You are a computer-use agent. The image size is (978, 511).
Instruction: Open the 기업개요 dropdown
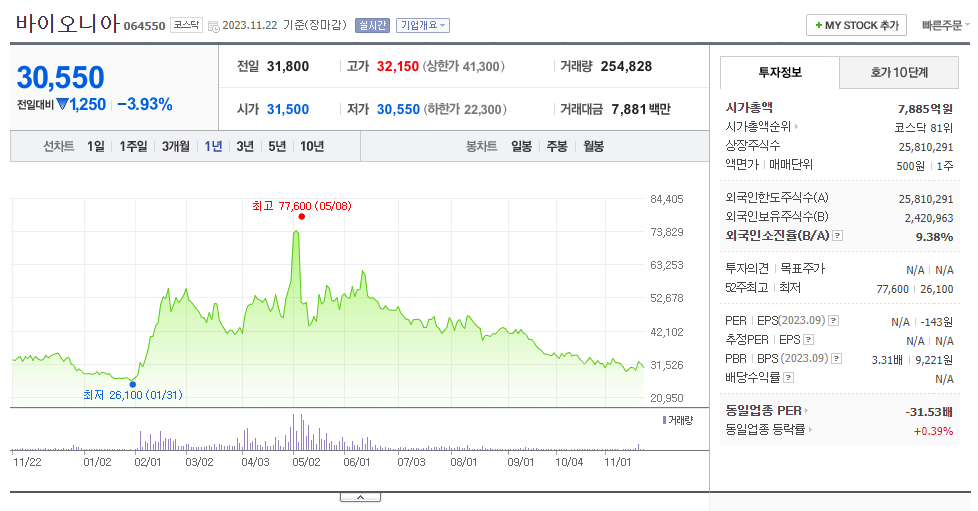tap(423, 26)
